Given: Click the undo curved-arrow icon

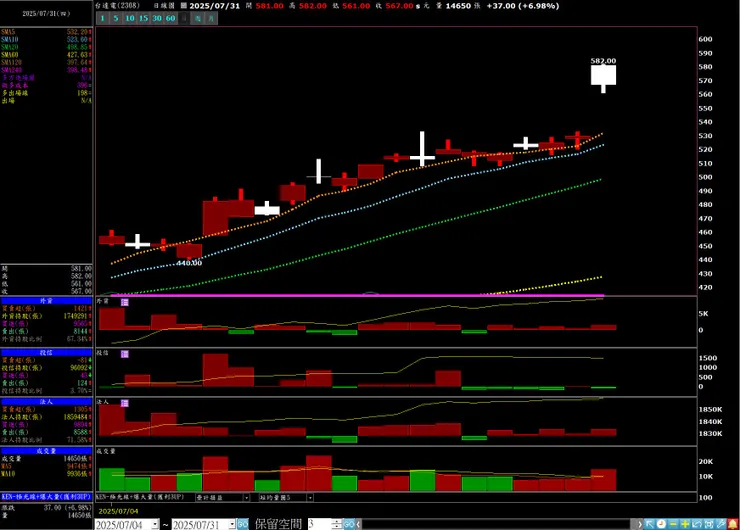Looking at the screenshot, I should (x=697, y=524).
